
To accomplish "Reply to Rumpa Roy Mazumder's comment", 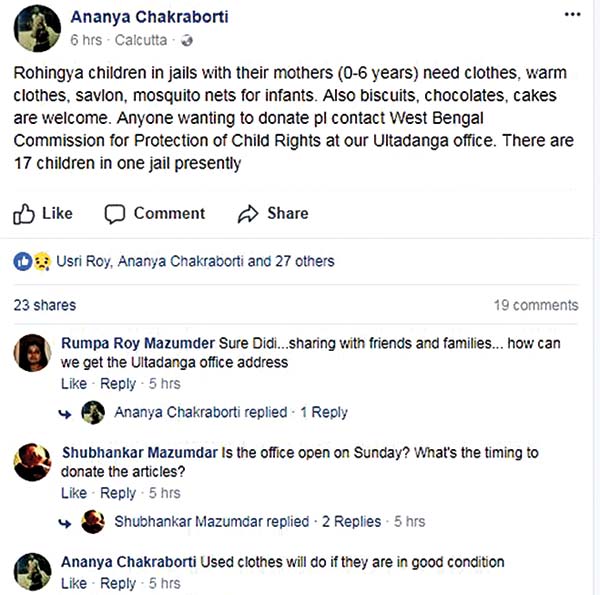I will pos(117,384).
